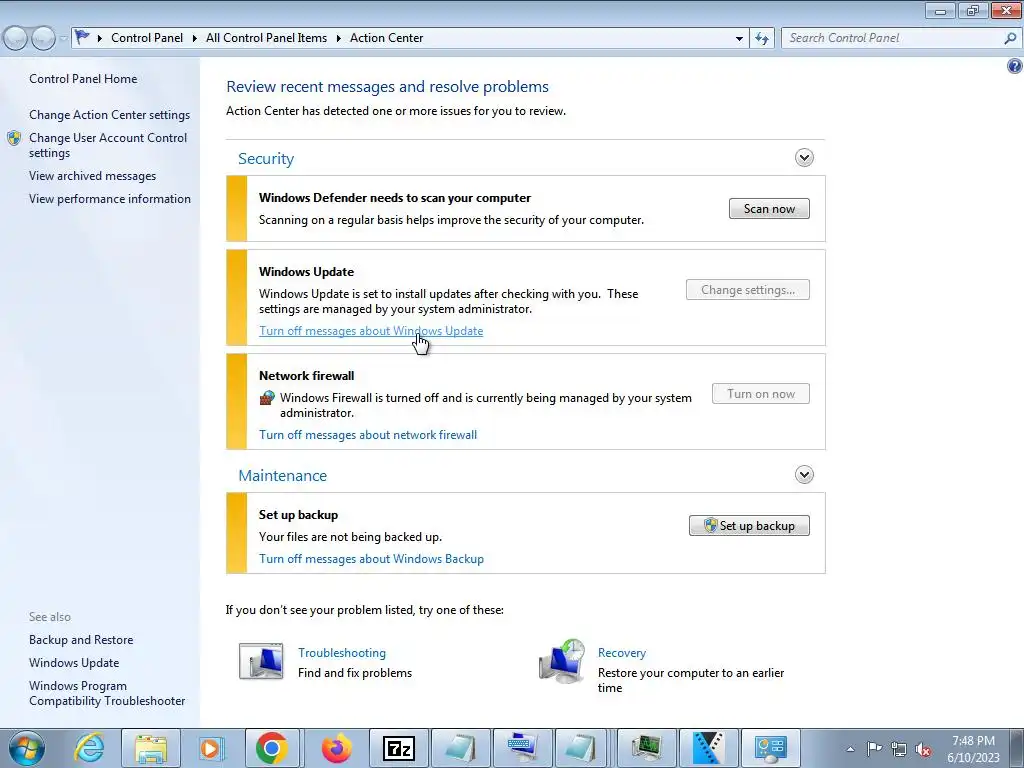Open the Windows Start menu orb
This screenshot has width=1024, height=768.
click(26, 748)
